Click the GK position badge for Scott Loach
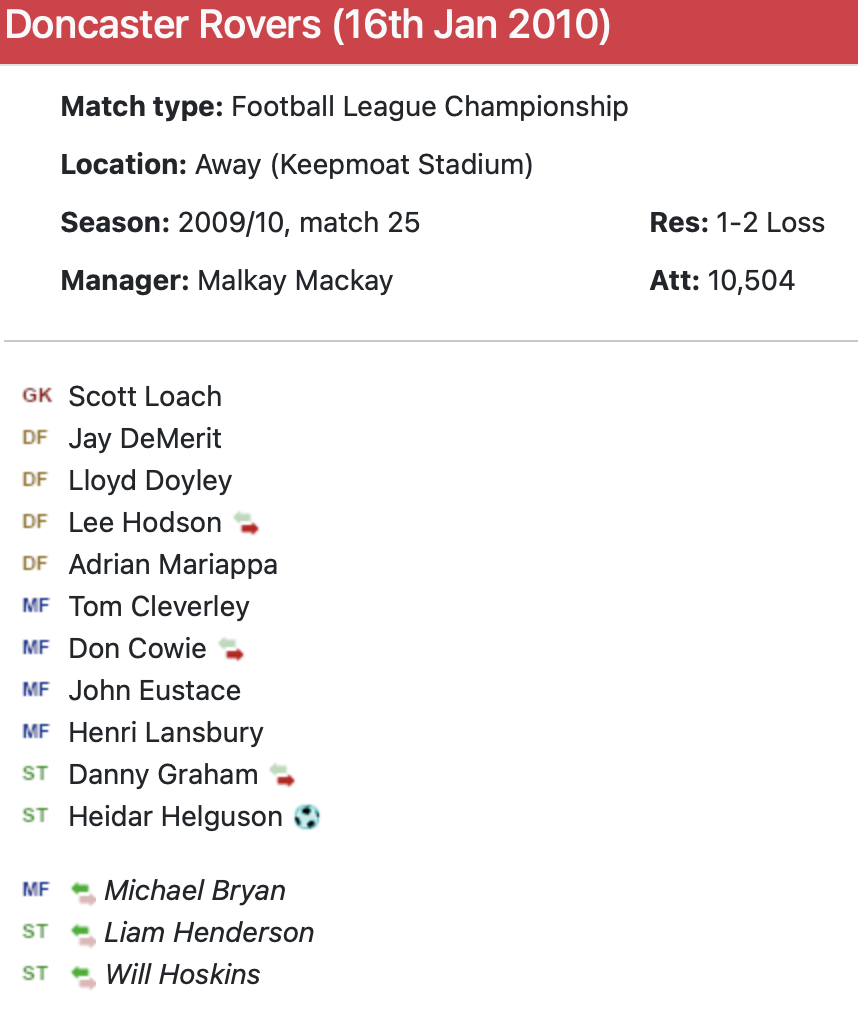 (37, 396)
